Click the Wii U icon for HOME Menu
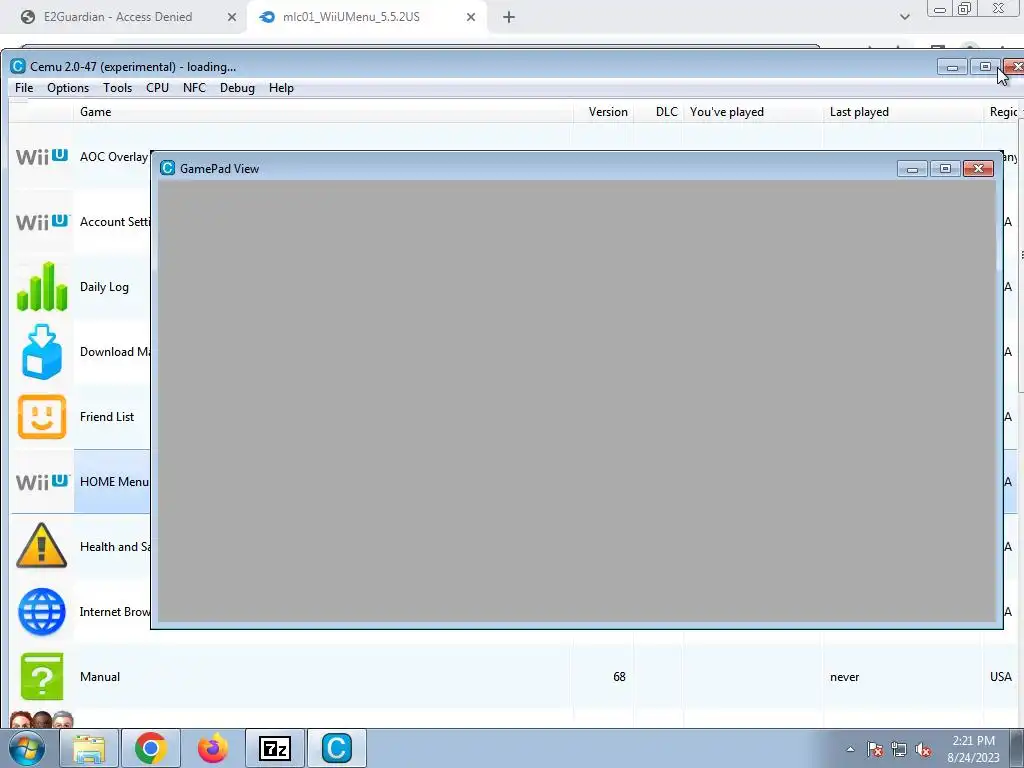 [42, 482]
